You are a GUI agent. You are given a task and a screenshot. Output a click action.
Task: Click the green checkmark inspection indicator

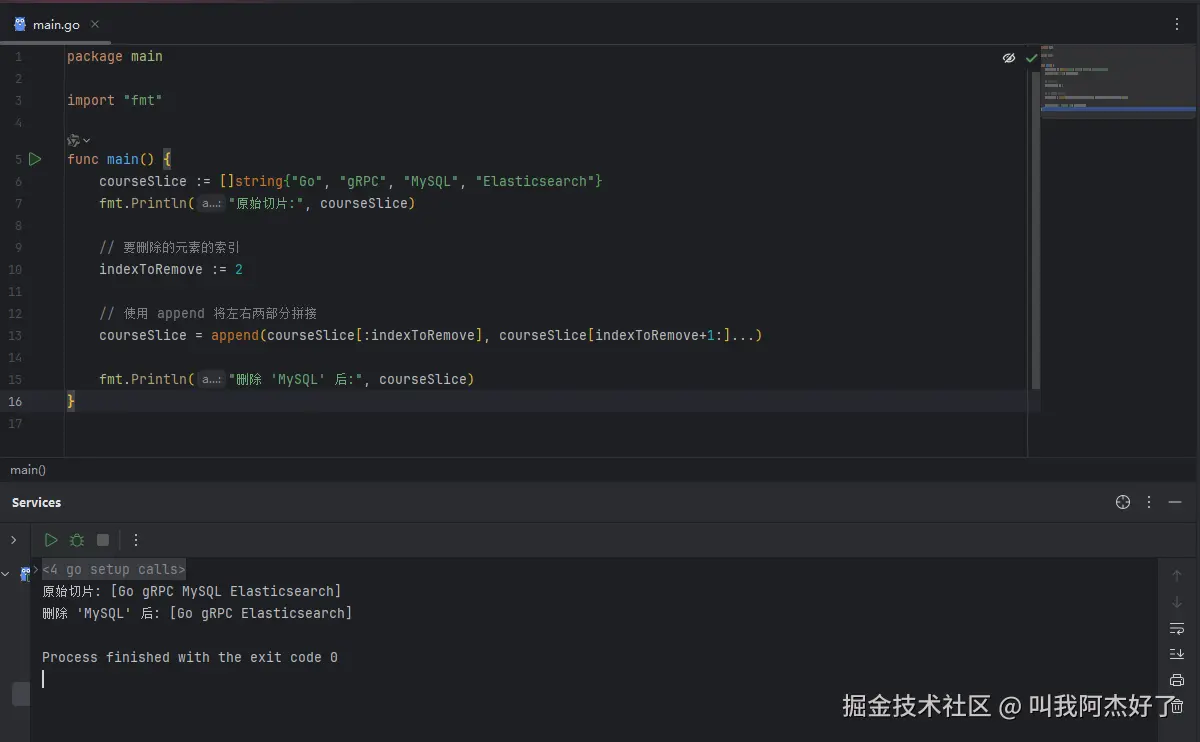[x=1031, y=58]
